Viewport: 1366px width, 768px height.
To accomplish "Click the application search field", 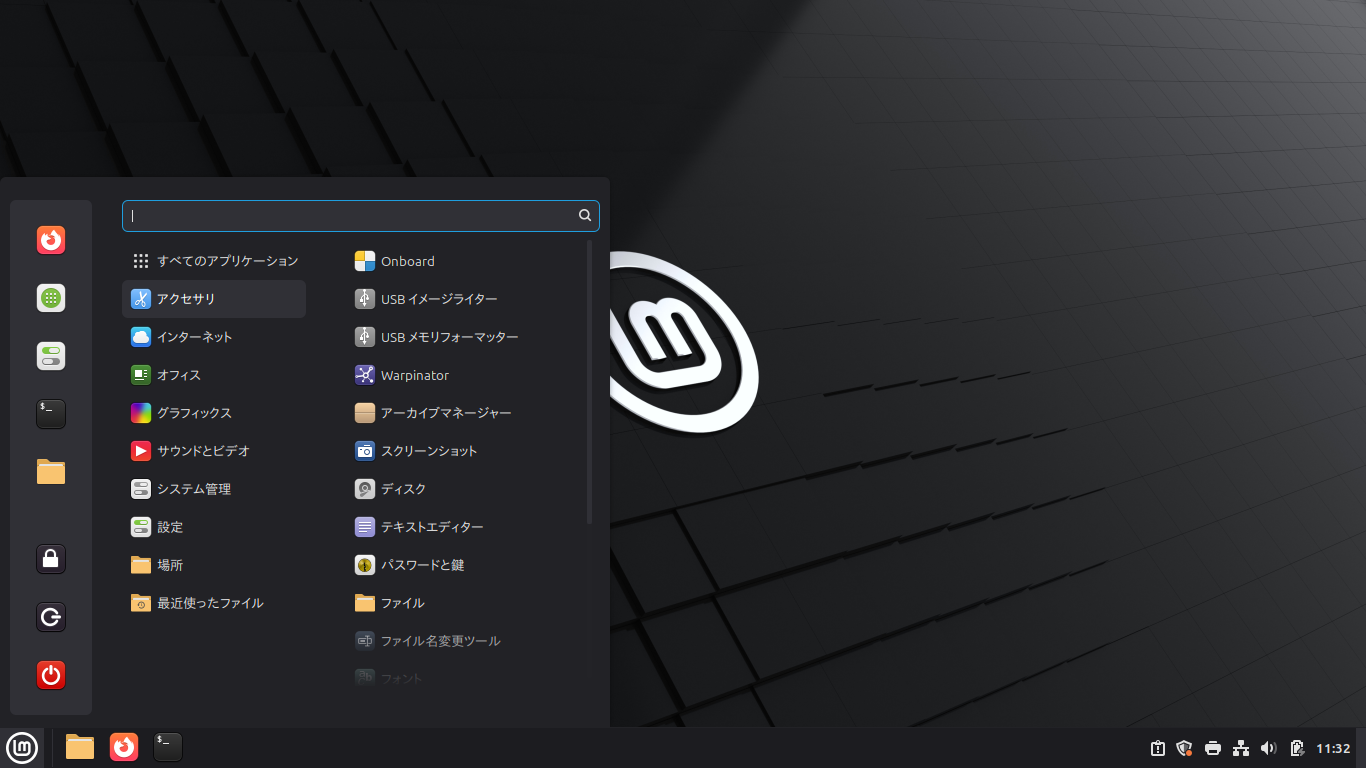I will point(360,215).
